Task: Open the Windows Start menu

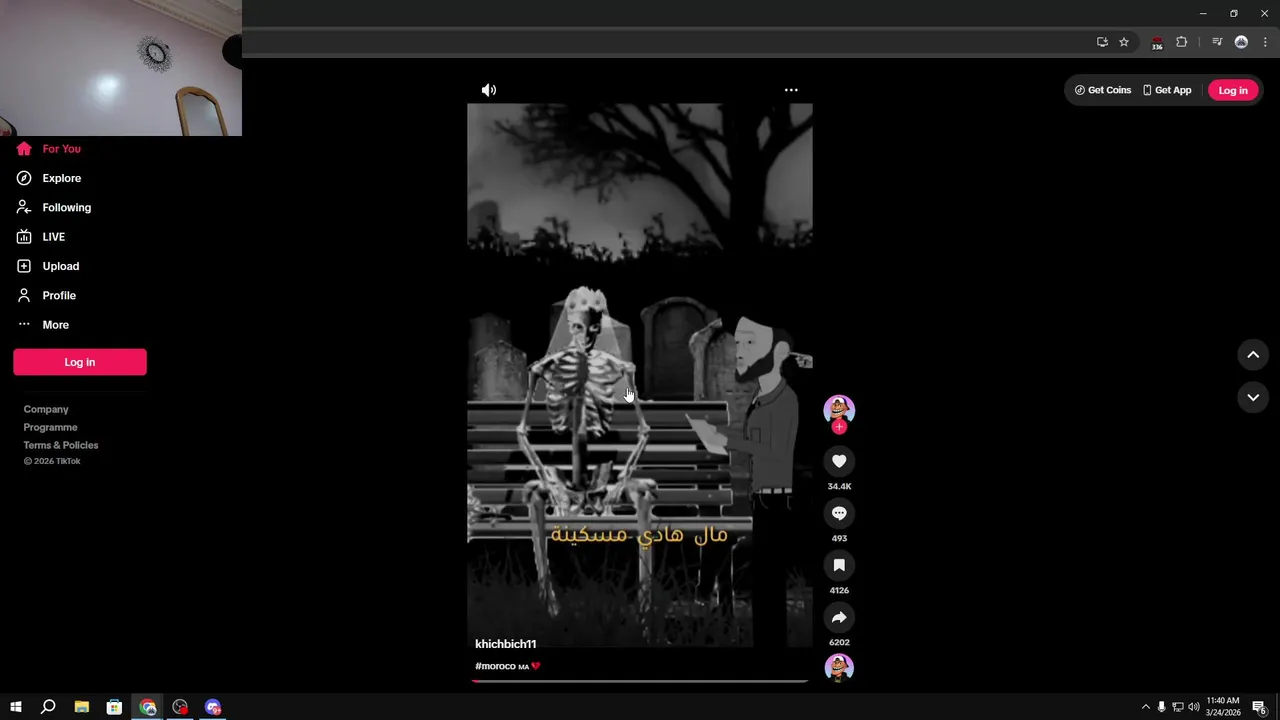Action: click(x=16, y=707)
